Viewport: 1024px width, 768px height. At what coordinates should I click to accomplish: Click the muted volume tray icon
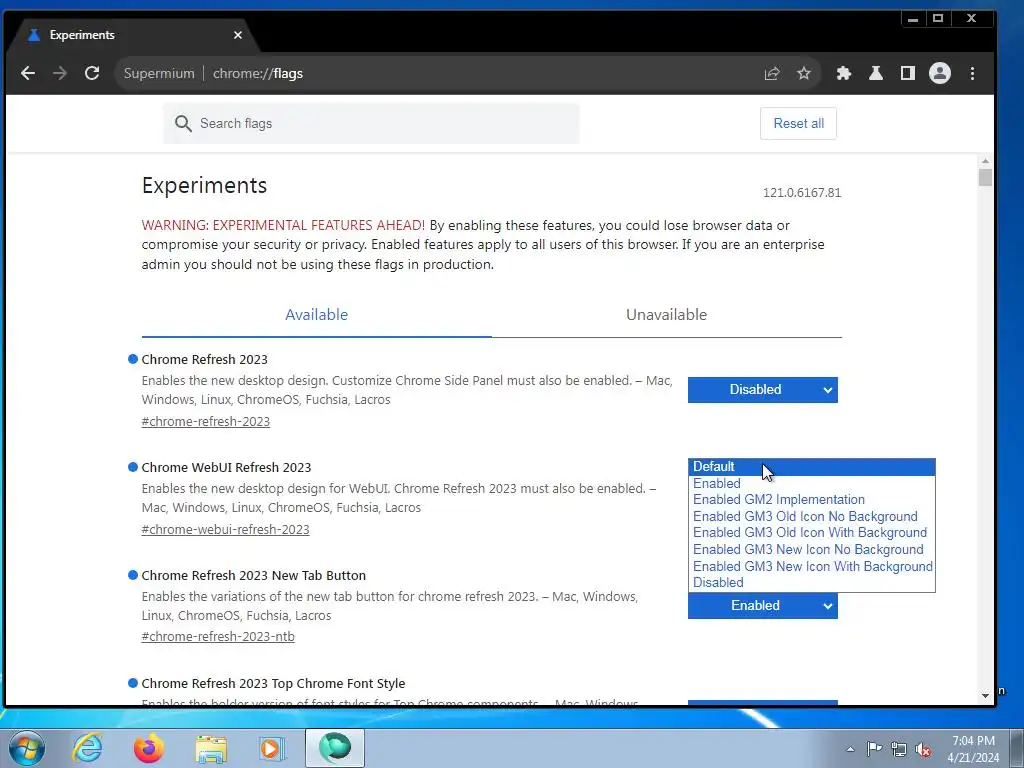click(923, 749)
